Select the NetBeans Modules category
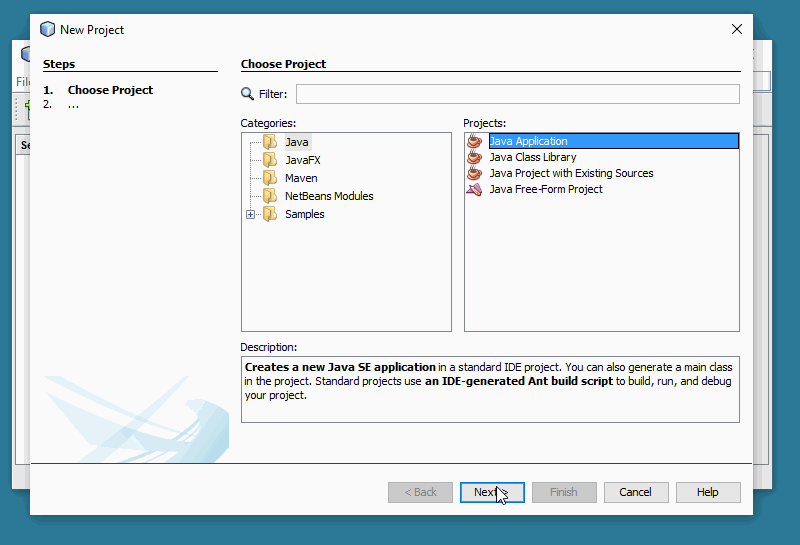Screen dimensions: 800x545 click(x=329, y=196)
